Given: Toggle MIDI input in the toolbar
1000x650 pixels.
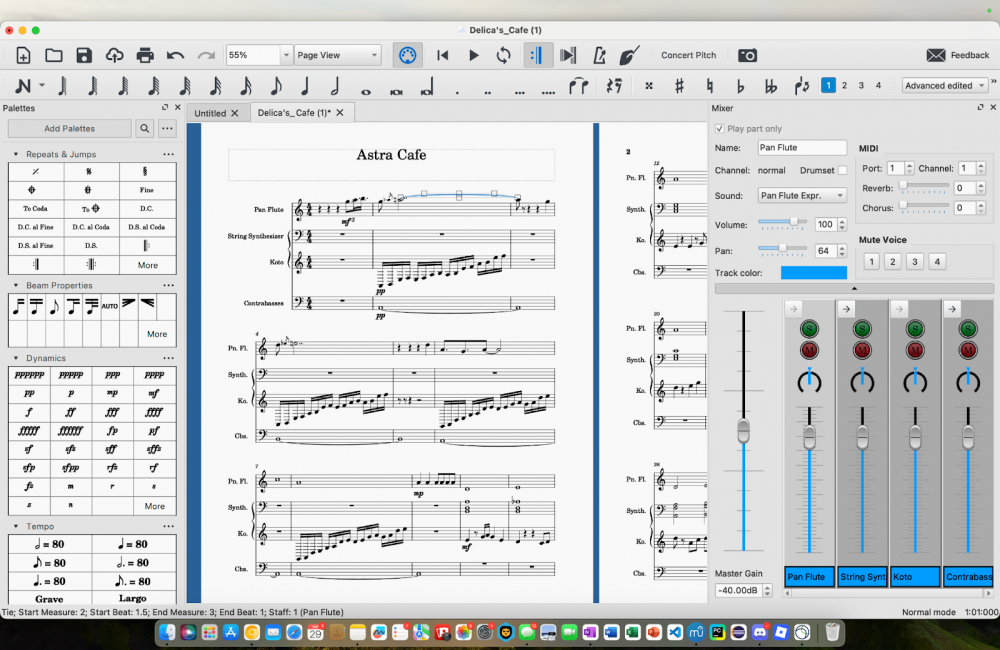Looking at the screenshot, I should coord(407,55).
